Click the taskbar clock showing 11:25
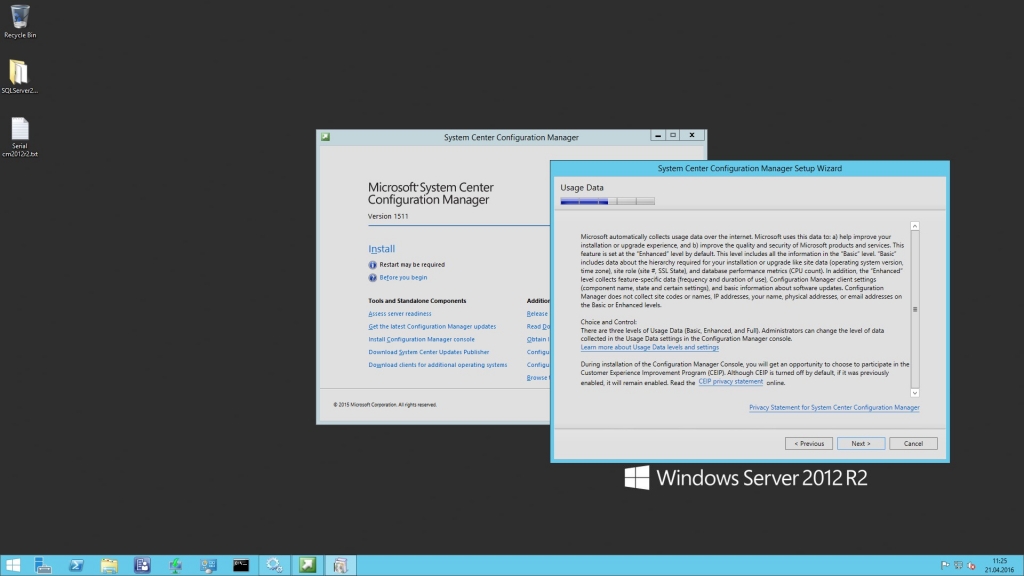The width and height of the screenshot is (1024, 576). (x=999, y=565)
